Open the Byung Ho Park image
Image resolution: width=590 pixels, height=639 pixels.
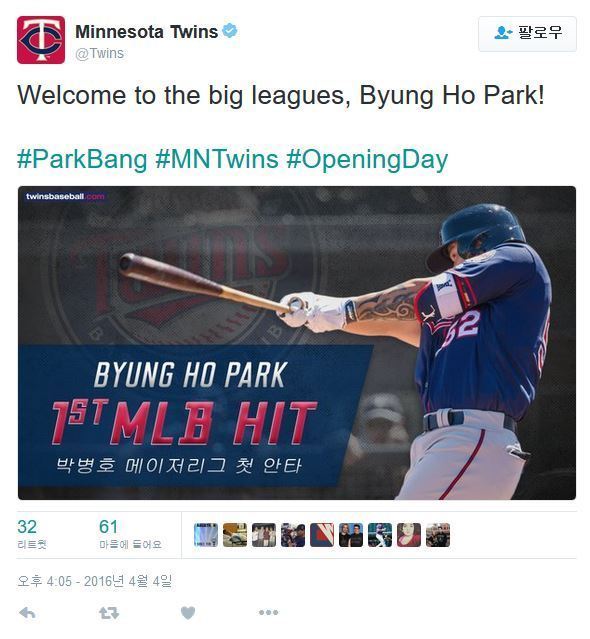(297, 343)
